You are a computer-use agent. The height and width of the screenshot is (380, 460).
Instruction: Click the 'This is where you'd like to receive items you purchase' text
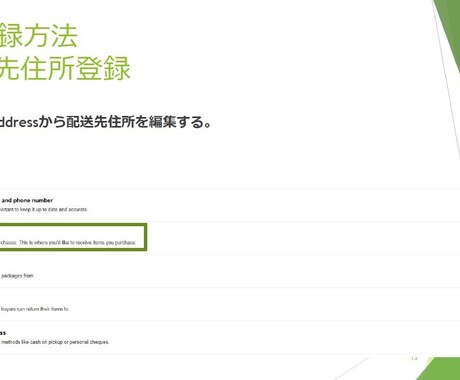pyautogui.click(x=77, y=242)
